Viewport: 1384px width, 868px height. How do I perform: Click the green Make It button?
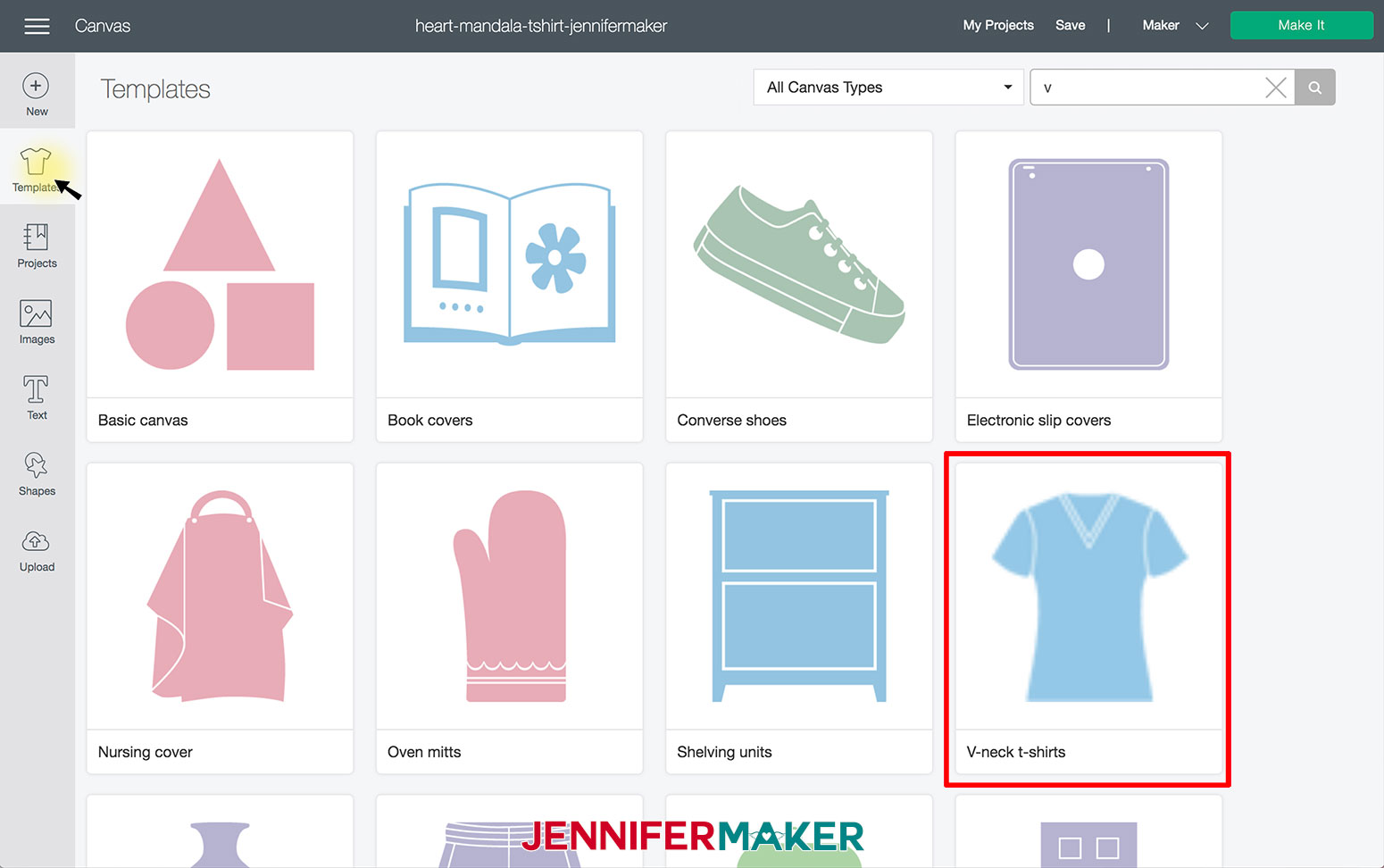[1301, 25]
